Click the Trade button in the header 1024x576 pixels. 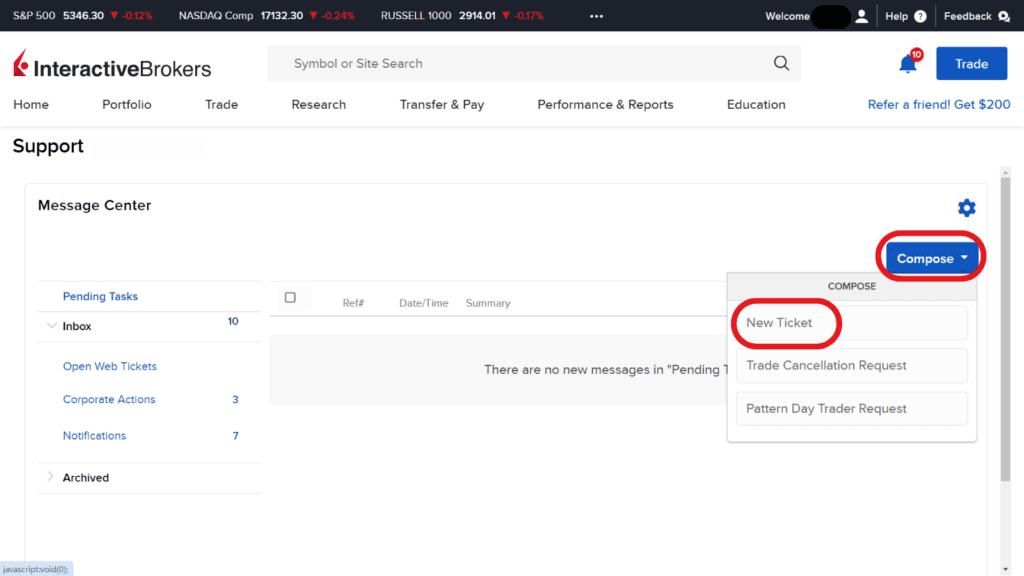tap(971, 63)
